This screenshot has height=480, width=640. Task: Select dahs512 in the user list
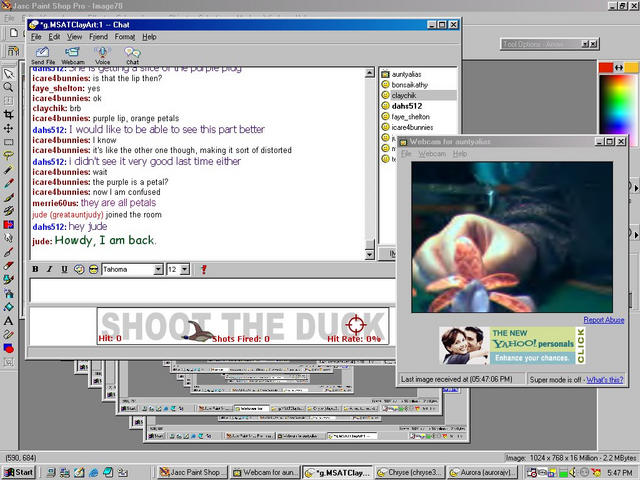pyautogui.click(x=407, y=106)
